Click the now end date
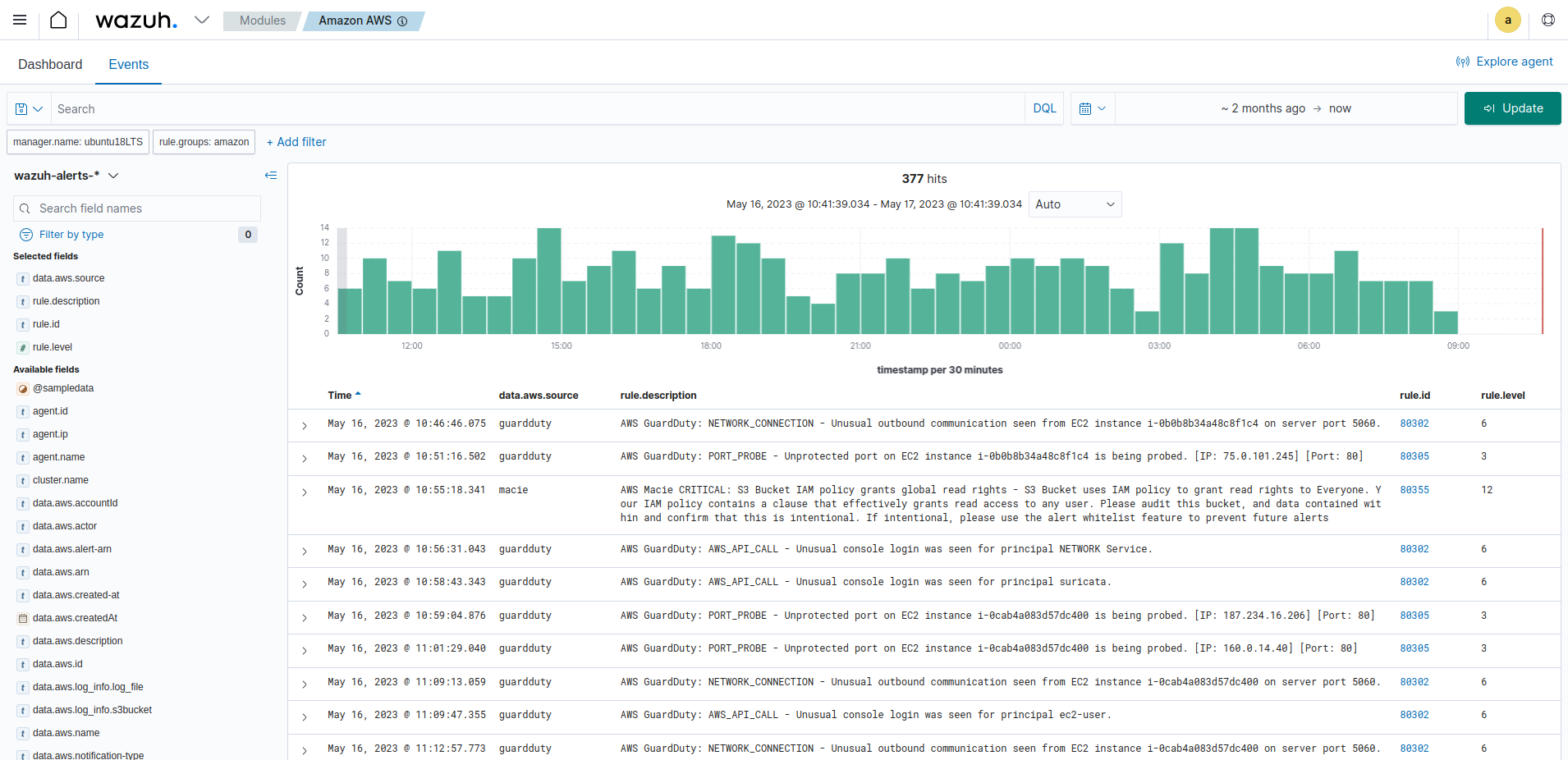The height and width of the screenshot is (760, 1568). [x=1340, y=108]
